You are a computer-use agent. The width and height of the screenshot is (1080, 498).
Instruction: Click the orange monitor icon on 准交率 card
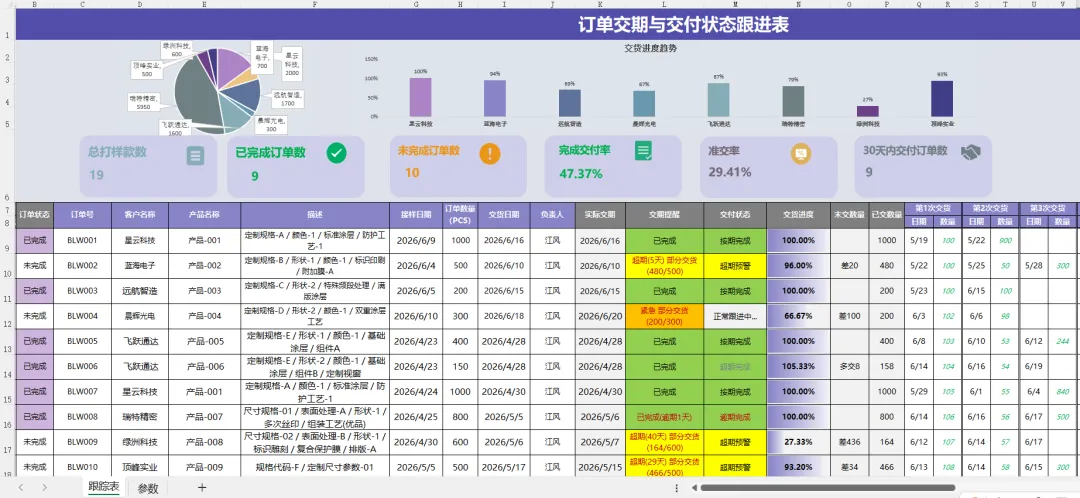800,154
